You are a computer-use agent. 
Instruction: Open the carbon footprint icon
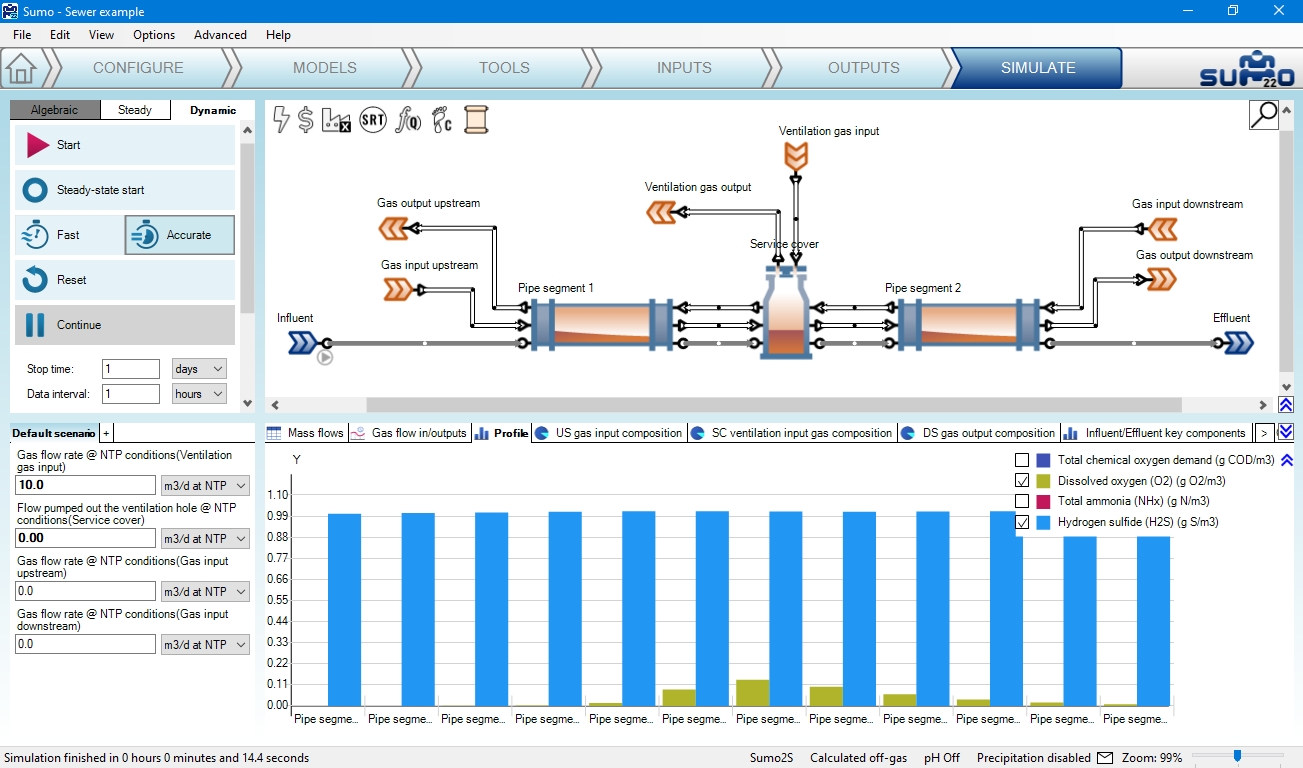click(441, 120)
